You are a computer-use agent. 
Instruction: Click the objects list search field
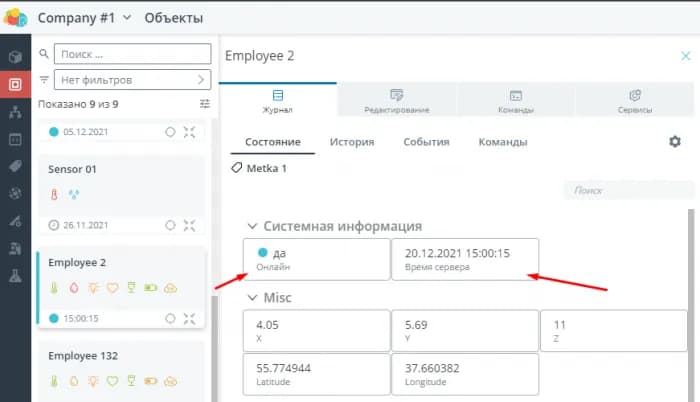tap(132, 53)
